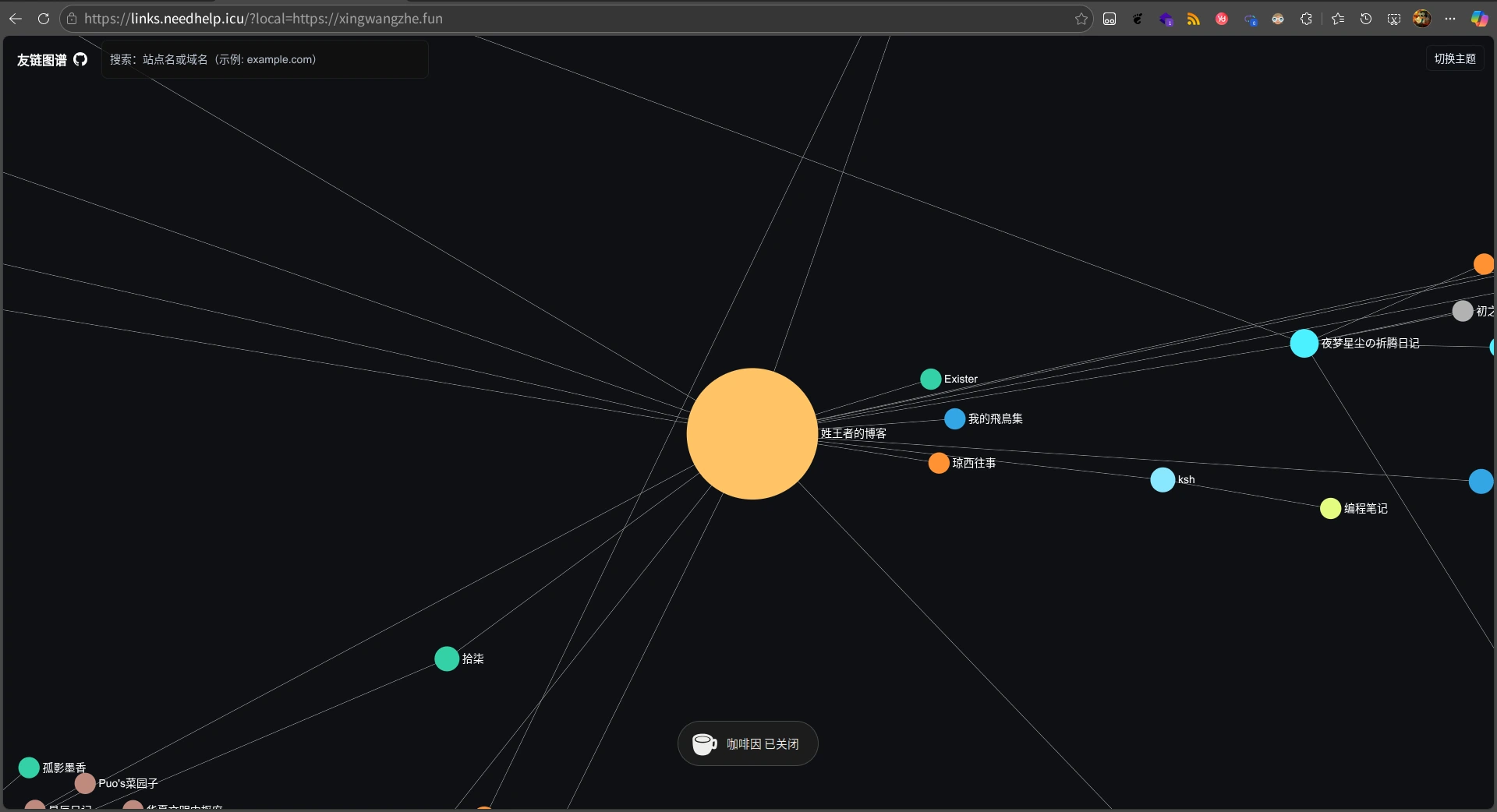Open the browser History clock icon

(x=1366, y=19)
